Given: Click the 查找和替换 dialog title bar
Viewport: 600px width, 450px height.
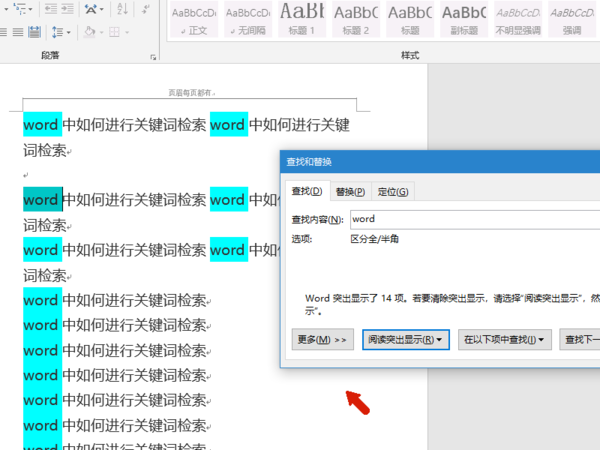Looking at the screenshot, I should pos(440,162).
